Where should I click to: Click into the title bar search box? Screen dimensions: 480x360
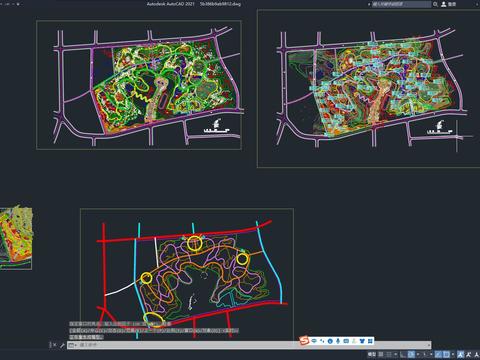click(x=401, y=4)
